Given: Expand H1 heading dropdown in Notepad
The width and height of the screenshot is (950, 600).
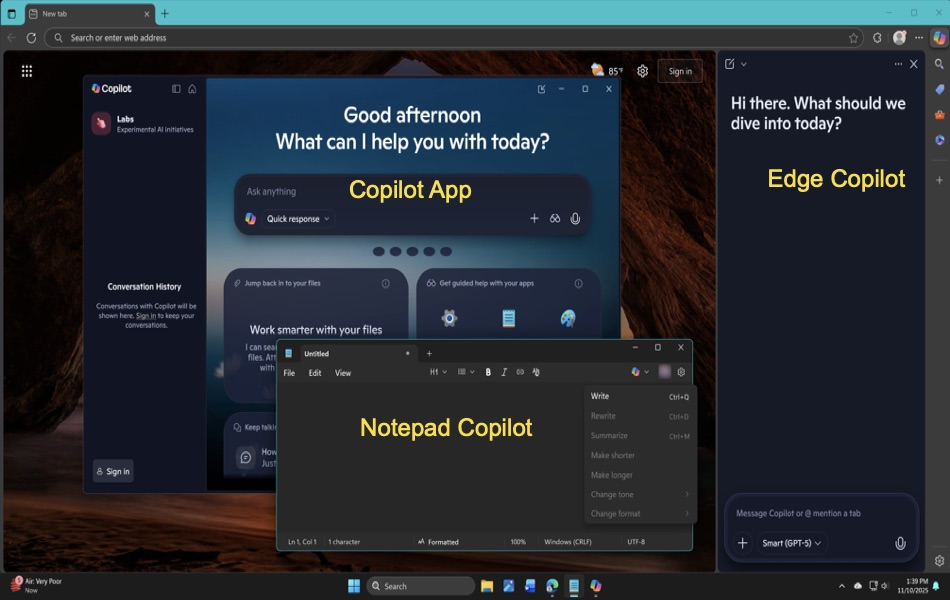Looking at the screenshot, I should (438, 372).
